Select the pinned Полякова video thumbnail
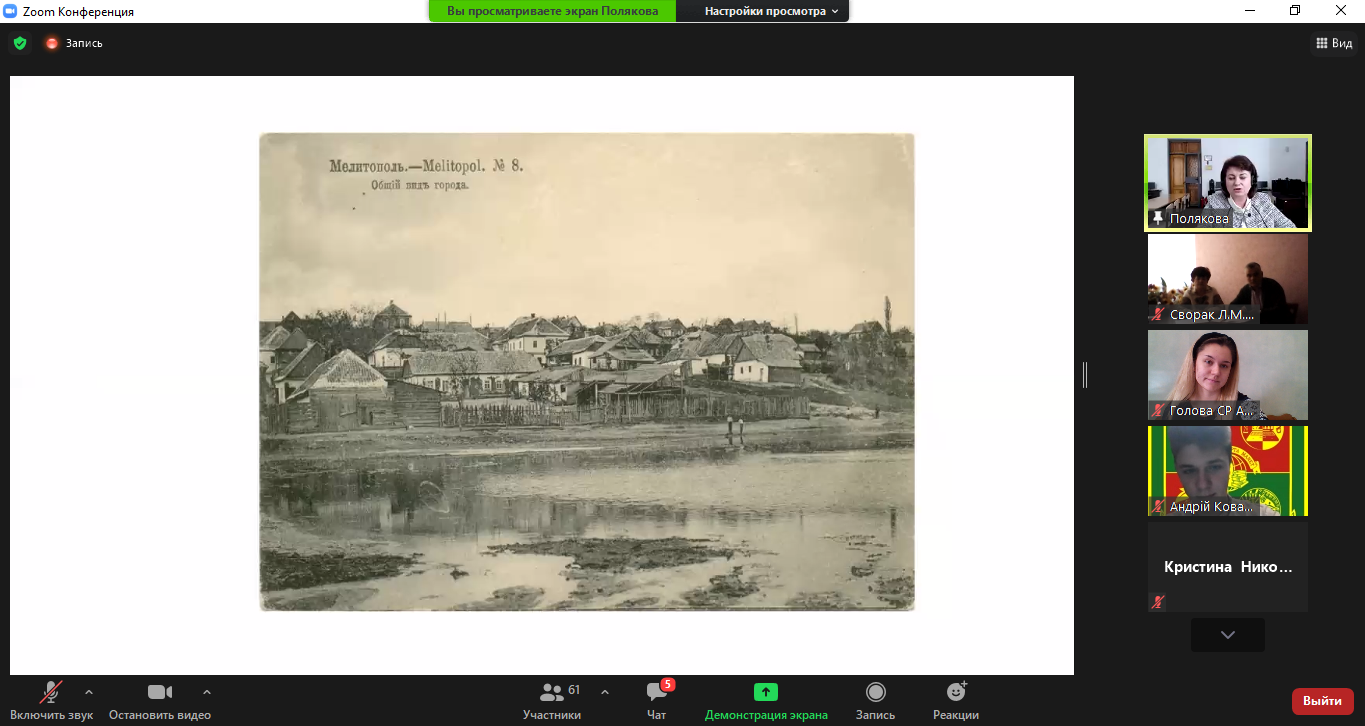 [1227, 183]
